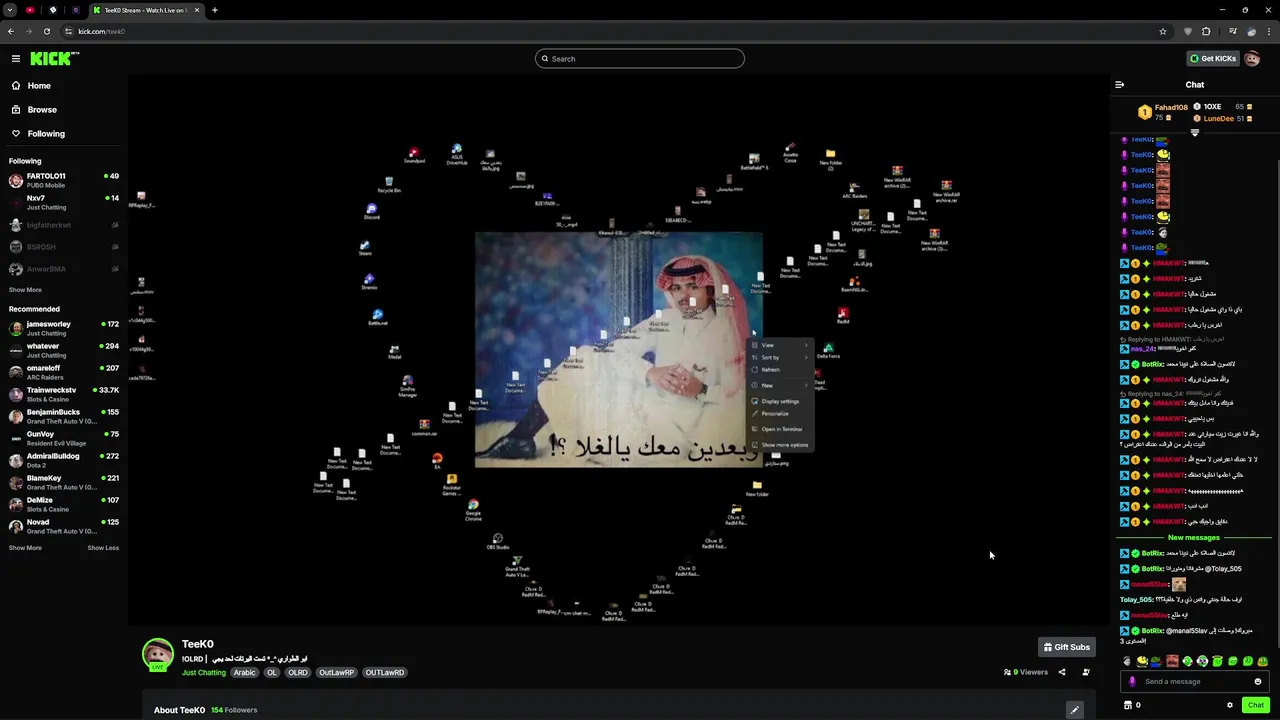1280x720 pixels.
Task: Focus the Send a message field
Action: point(1195,682)
